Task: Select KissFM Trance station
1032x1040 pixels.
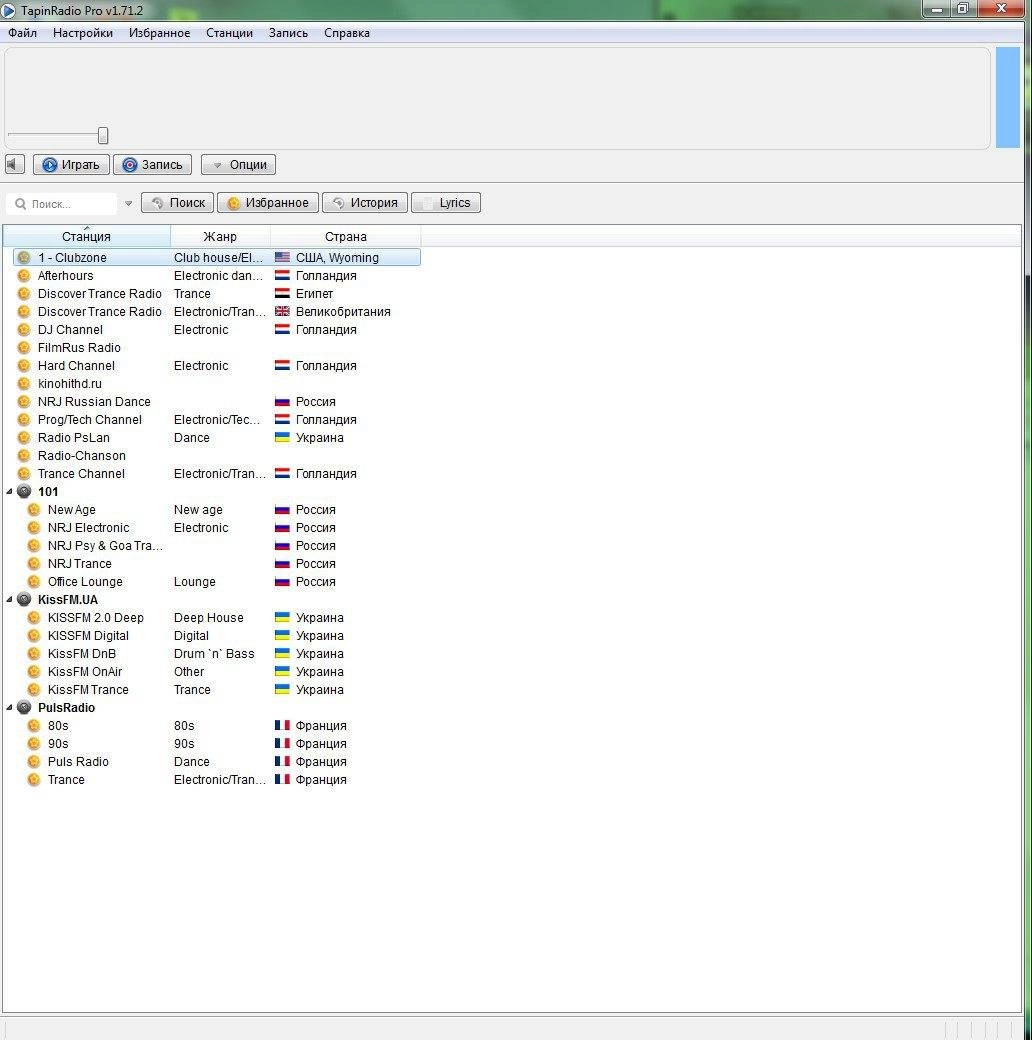Action: click(88, 689)
